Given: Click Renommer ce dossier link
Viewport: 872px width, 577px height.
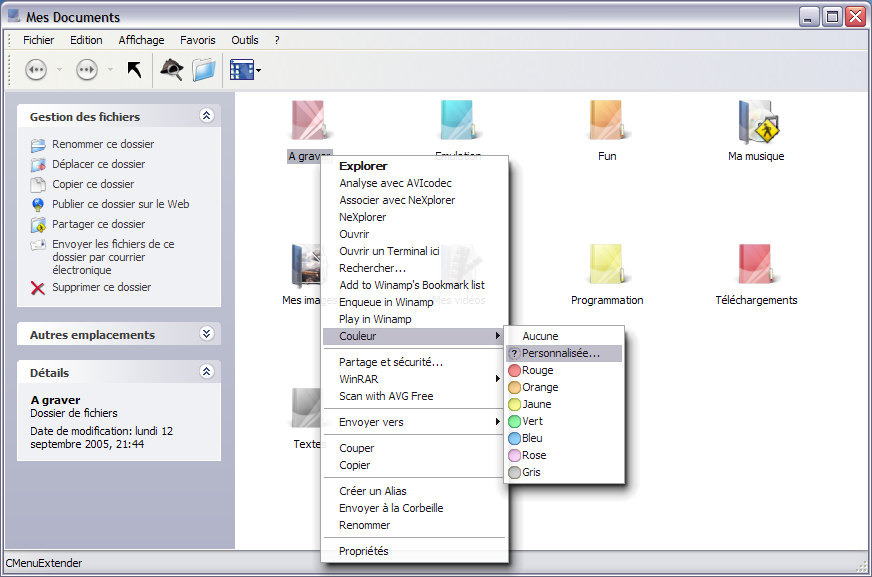Looking at the screenshot, I should tap(103, 144).
